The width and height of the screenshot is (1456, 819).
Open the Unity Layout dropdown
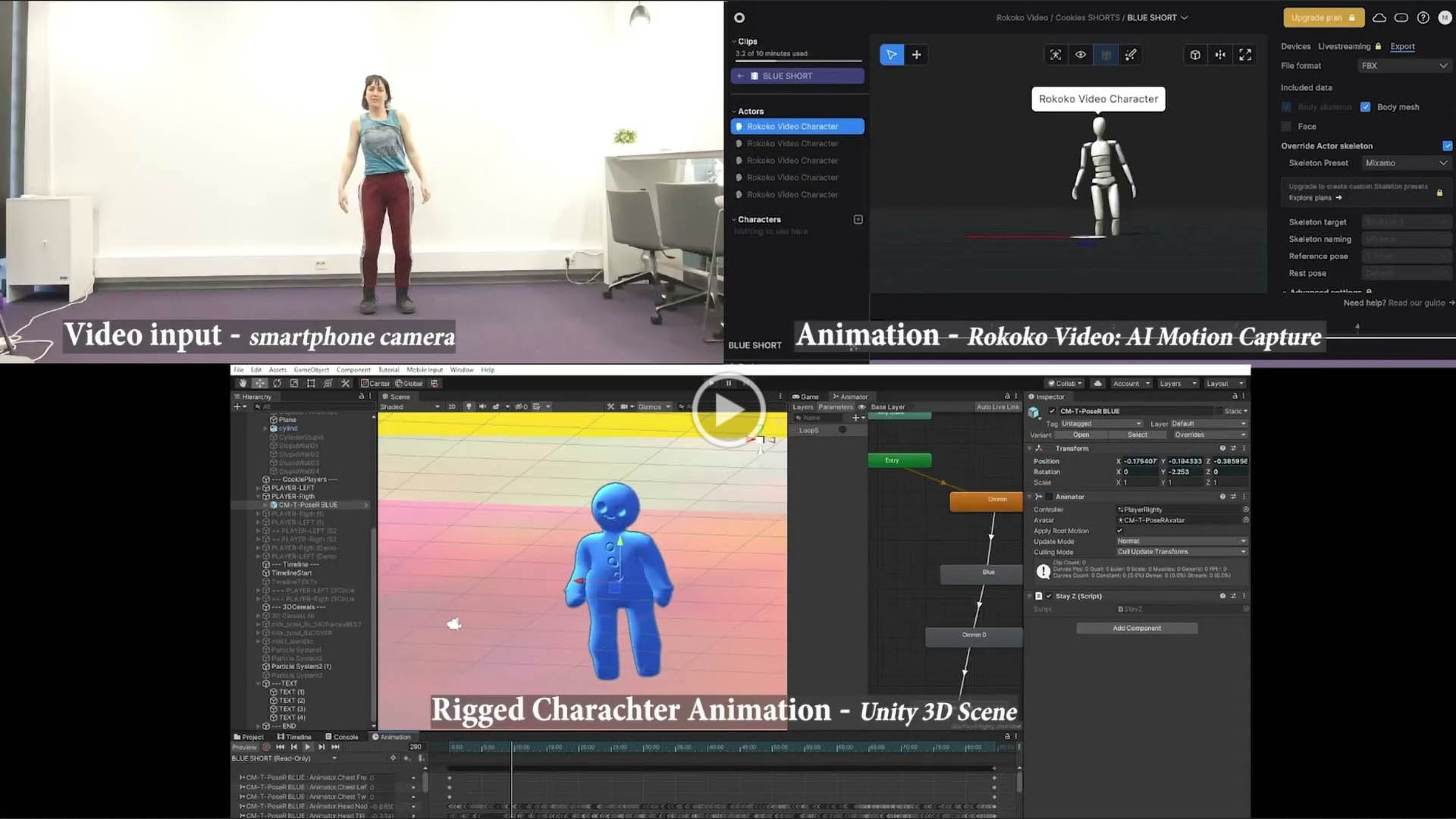coord(1225,384)
